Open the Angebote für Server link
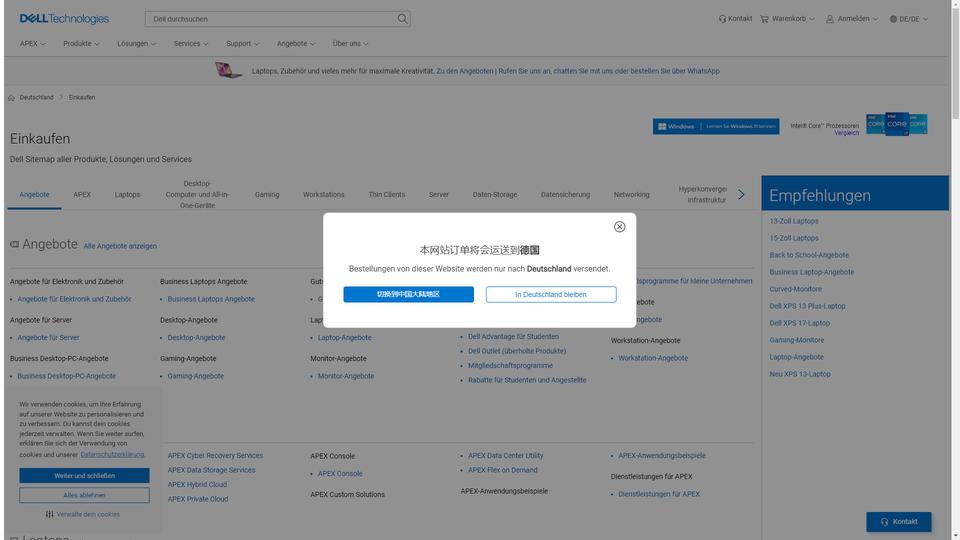 click(48, 338)
